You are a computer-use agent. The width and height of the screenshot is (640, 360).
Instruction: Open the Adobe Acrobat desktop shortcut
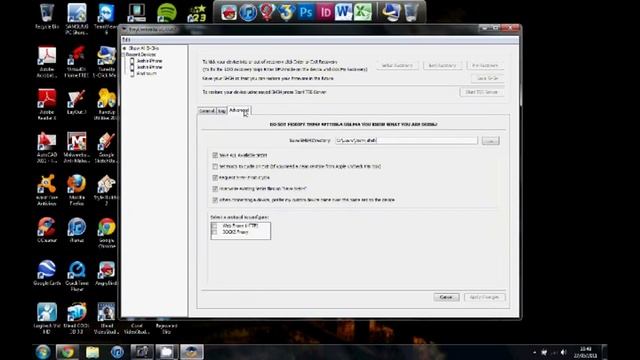click(x=47, y=61)
